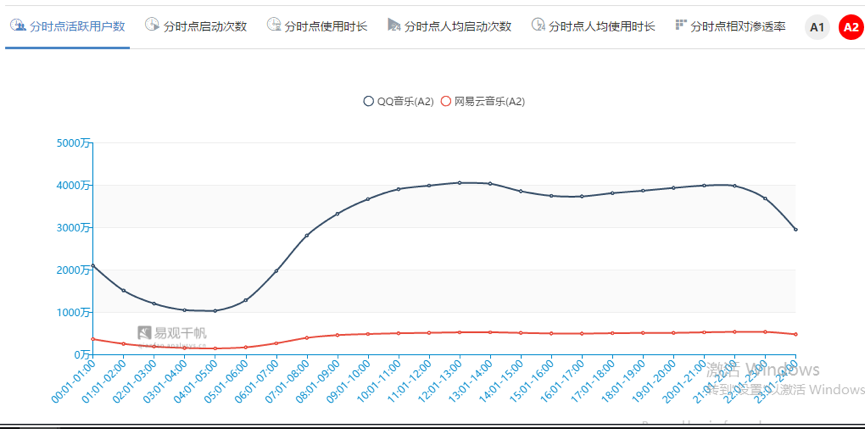The width and height of the screenshot is (865, 429).
Task: Click the 24-hour clock icon beside 分时点人均使用时长
Action: pyautogui.click(x=538, y=25)
